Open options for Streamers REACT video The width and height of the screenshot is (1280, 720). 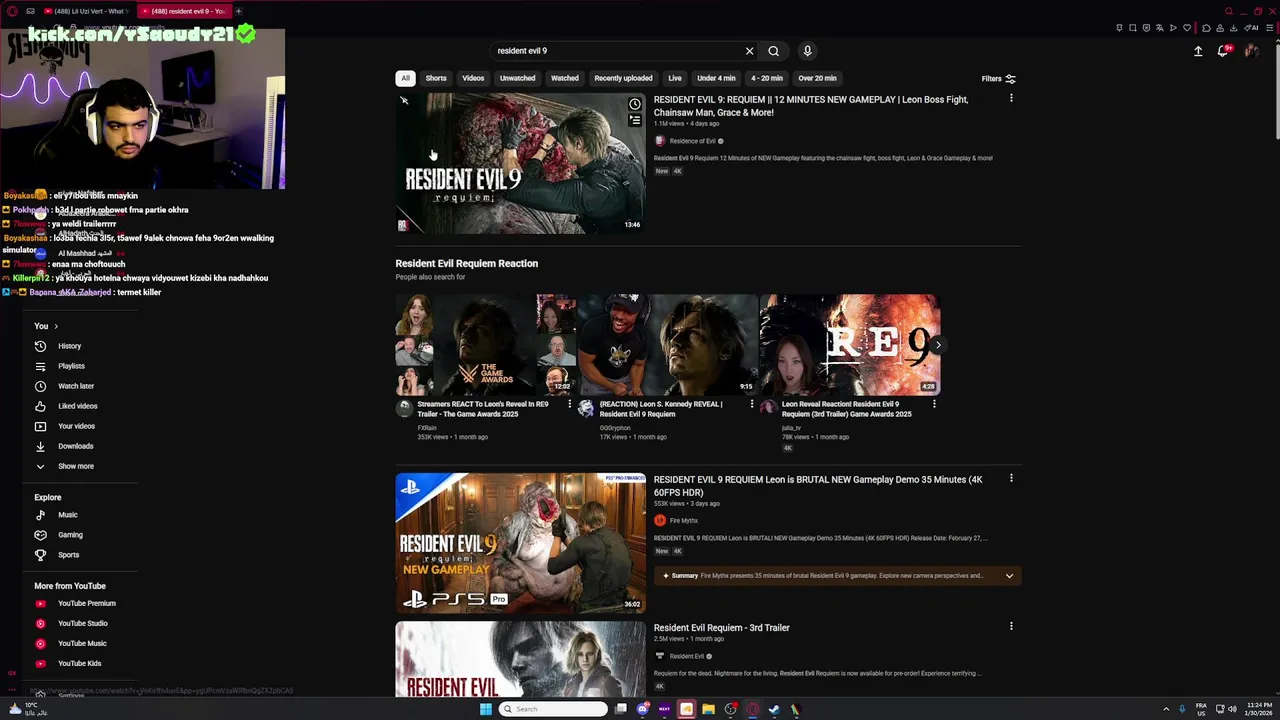pos(570,404)
